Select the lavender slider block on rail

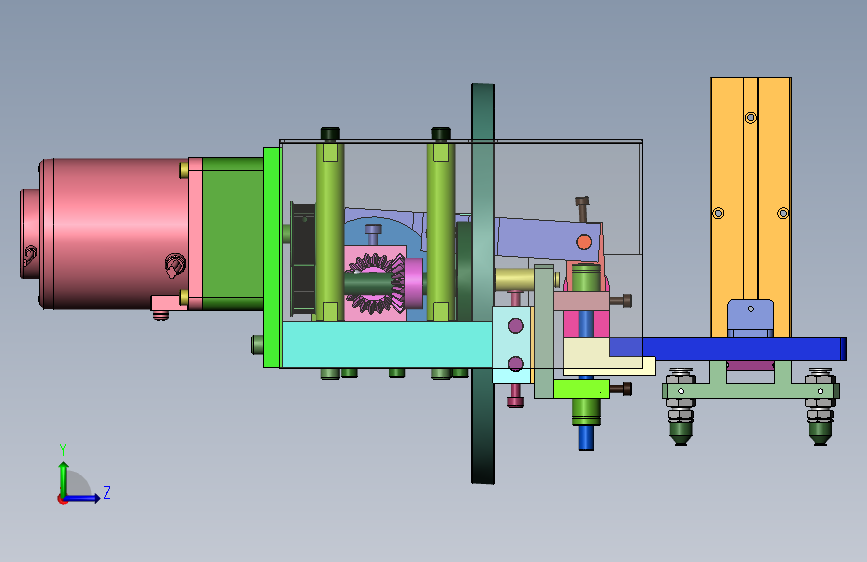tap(750, 318)
